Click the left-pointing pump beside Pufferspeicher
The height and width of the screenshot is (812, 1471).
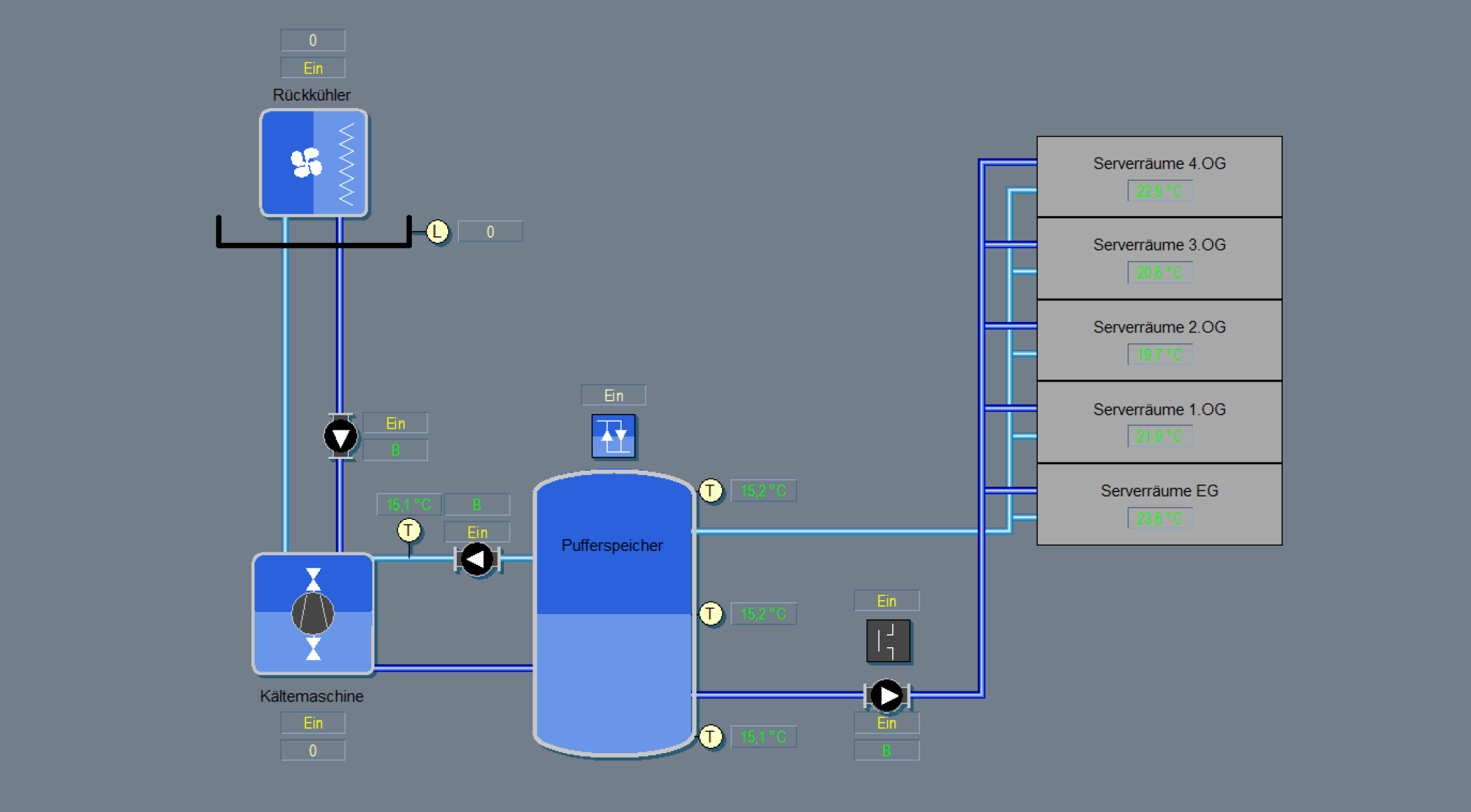point(477,560)
